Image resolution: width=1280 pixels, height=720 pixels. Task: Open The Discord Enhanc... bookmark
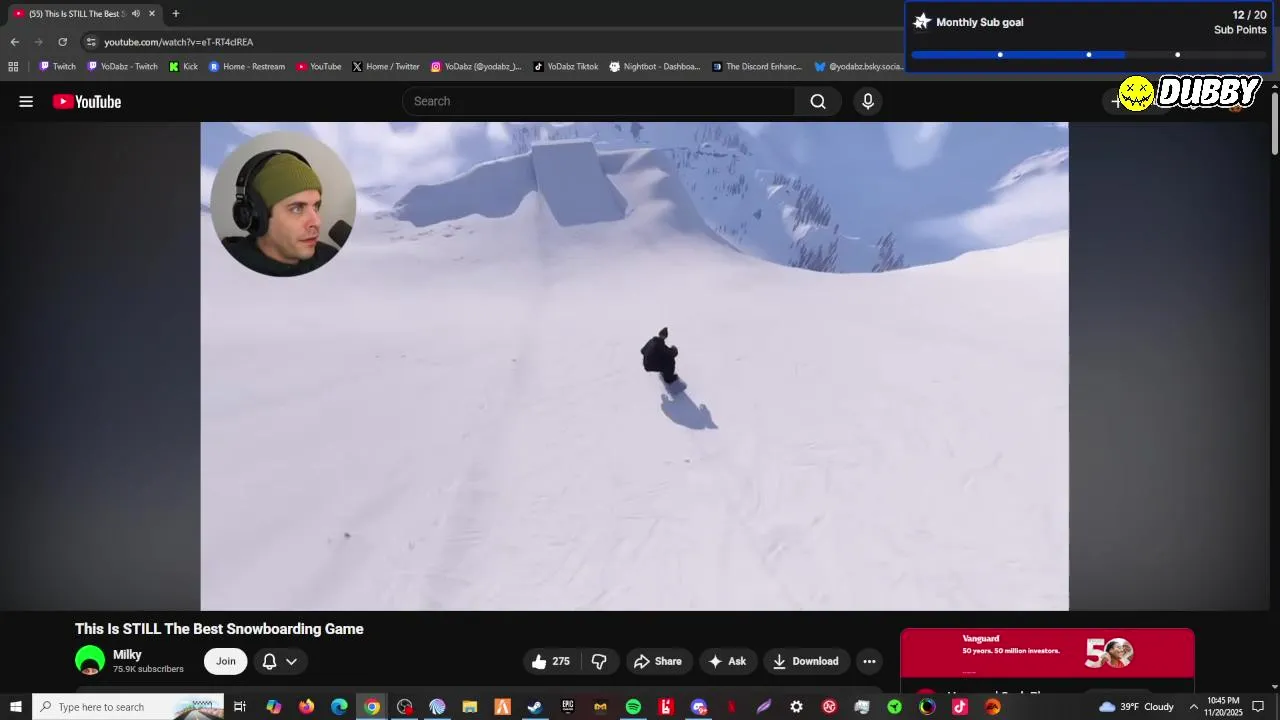[757, 67]
